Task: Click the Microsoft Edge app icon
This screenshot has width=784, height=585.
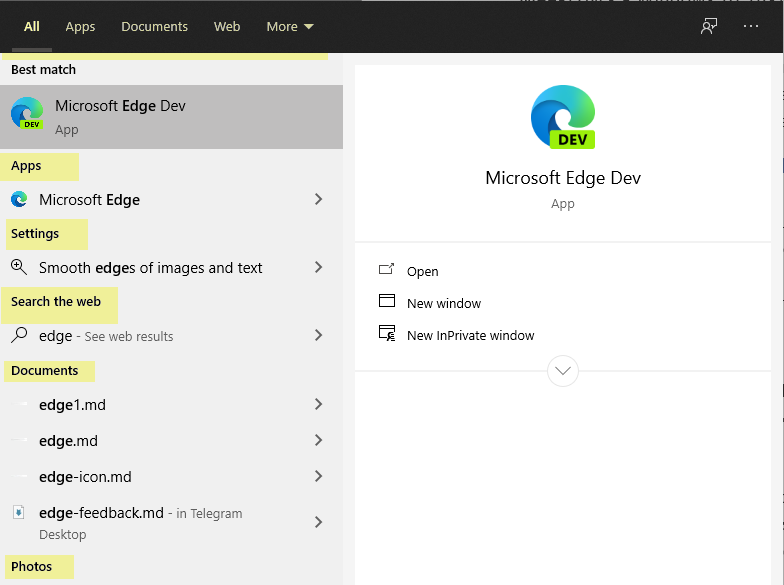Action: coord(19,200)
